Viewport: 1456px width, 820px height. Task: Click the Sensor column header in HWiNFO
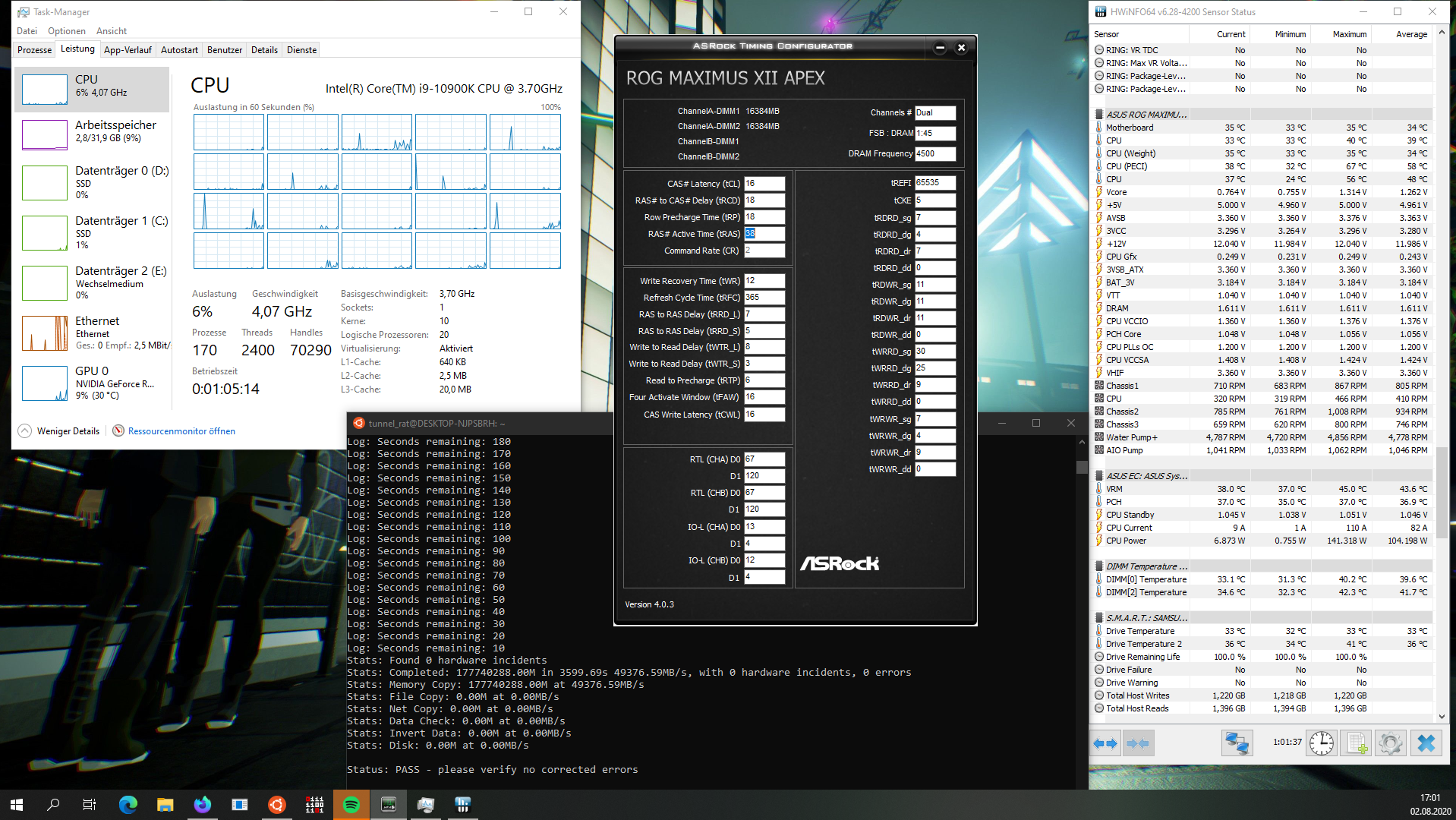(1139, 34)
